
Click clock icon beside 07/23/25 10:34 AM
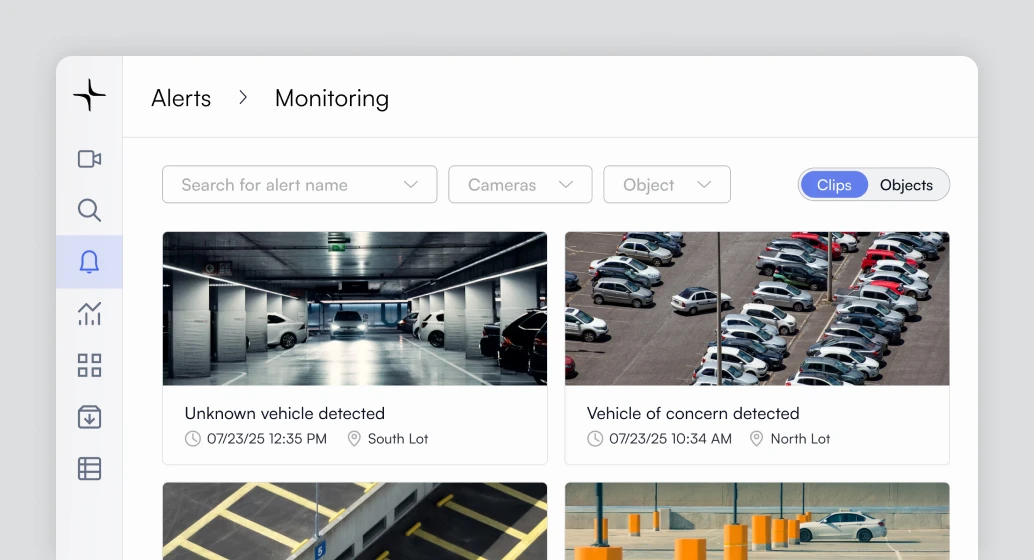click(x=595, y=439)
